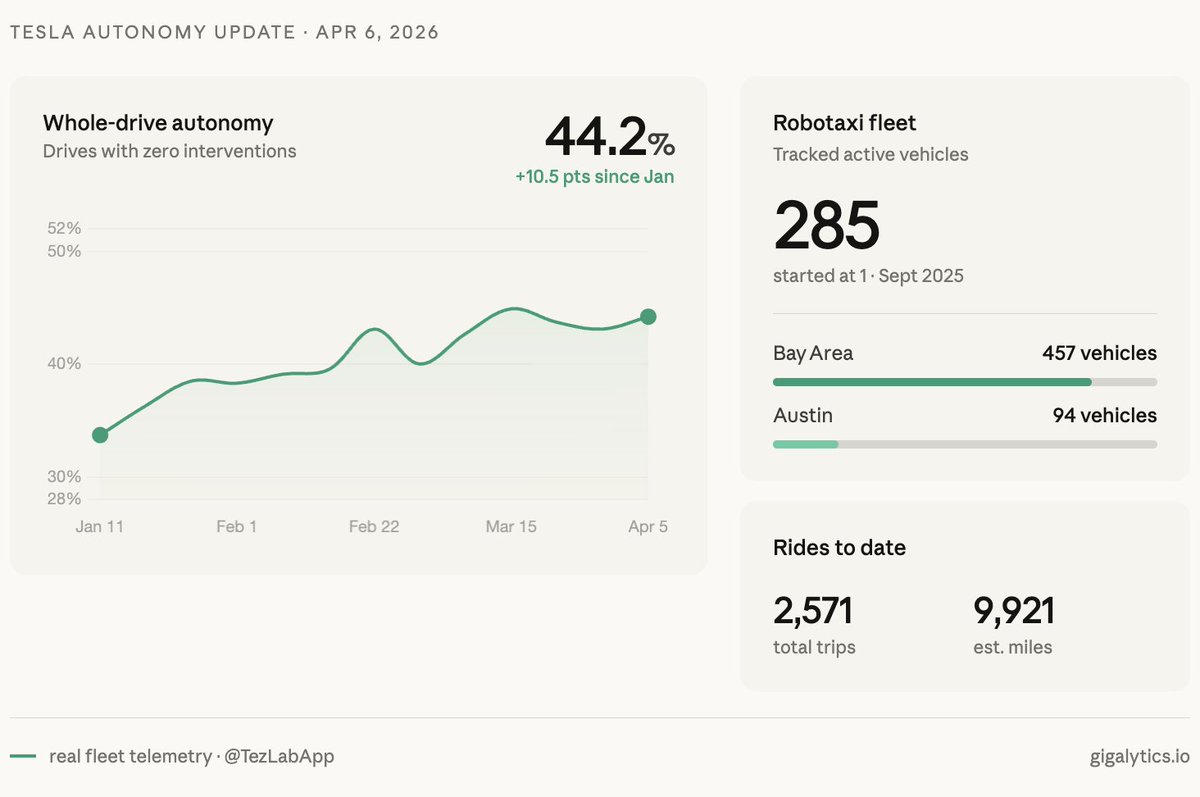The height and width of the screenshot is (797, 1200).
Task: Click '457 vehicles' value
Action: 1099,353
